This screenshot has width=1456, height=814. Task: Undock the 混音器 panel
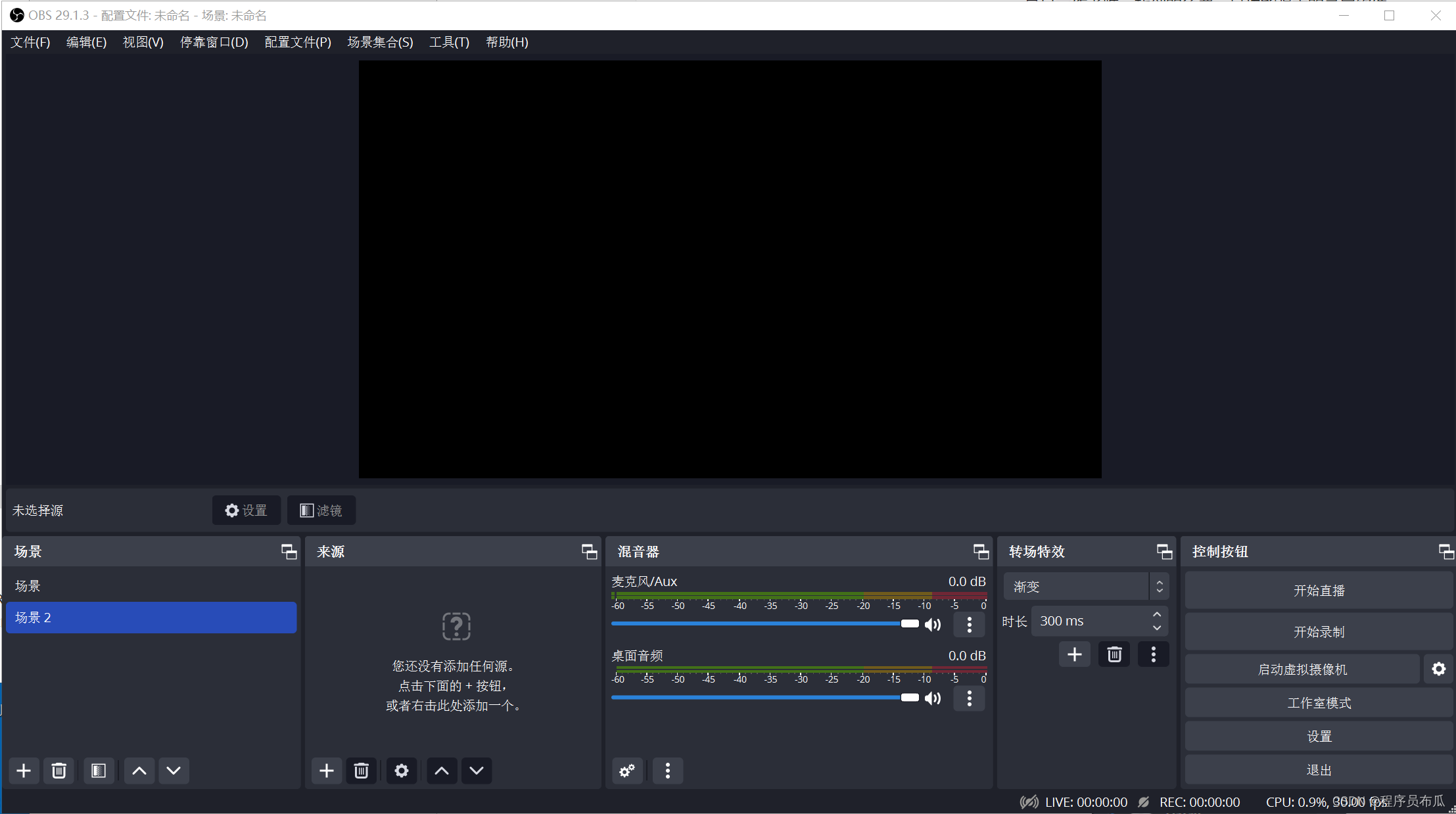[x=981, y=552]
